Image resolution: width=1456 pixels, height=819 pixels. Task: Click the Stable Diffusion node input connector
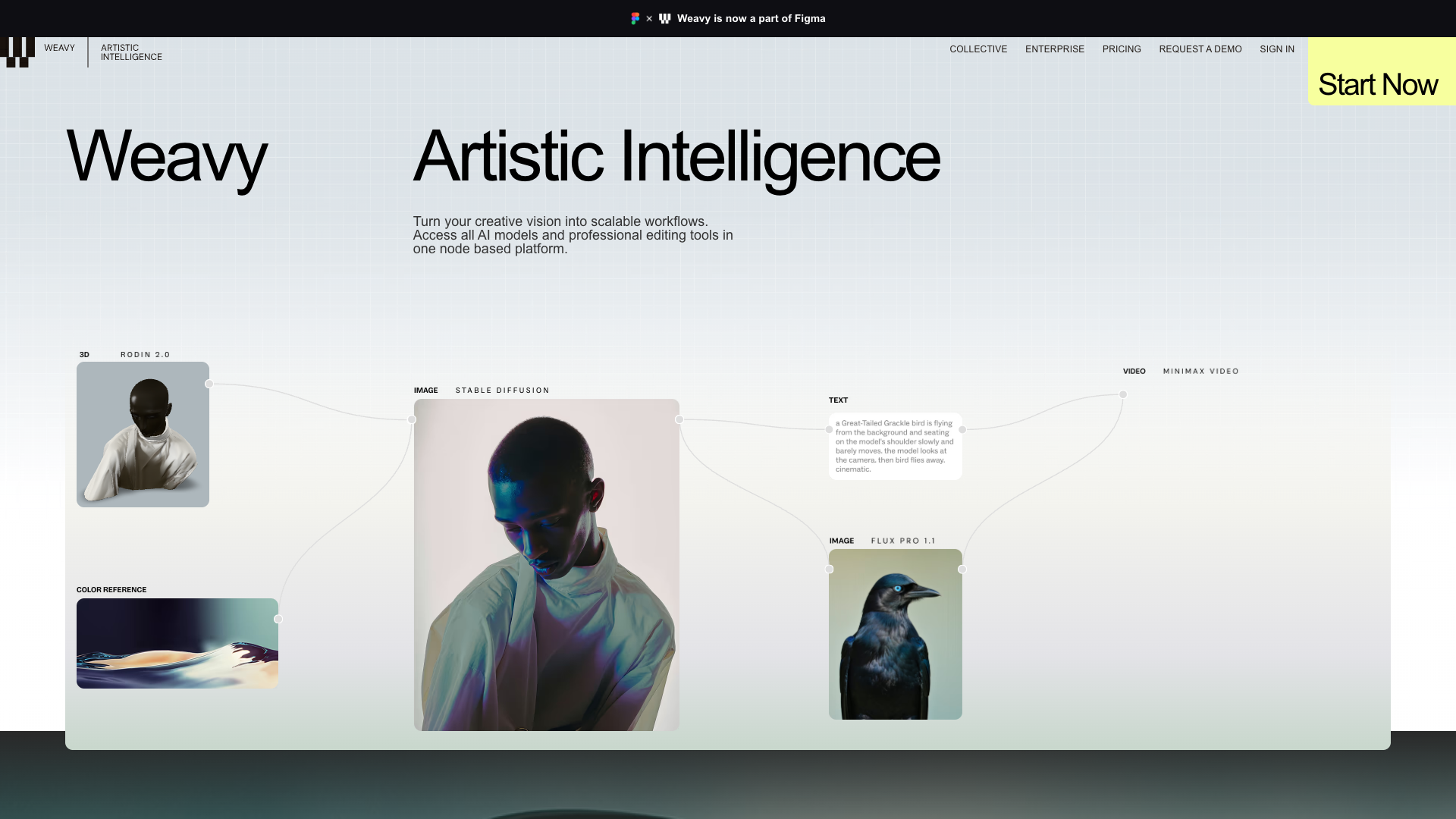pyautogui.click(x=412, y=419)
